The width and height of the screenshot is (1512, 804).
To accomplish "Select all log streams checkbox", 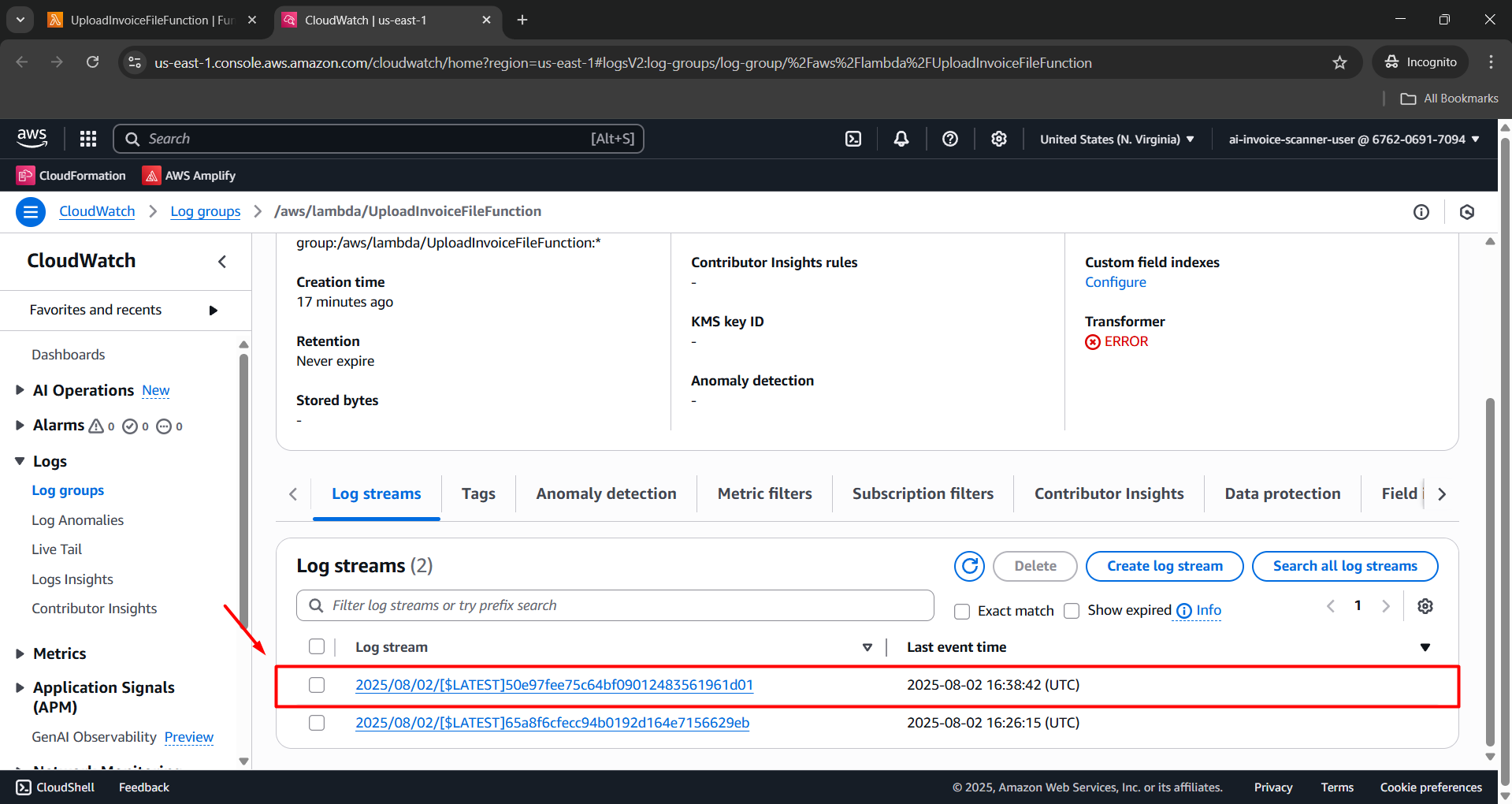I will tap(316, 646).
